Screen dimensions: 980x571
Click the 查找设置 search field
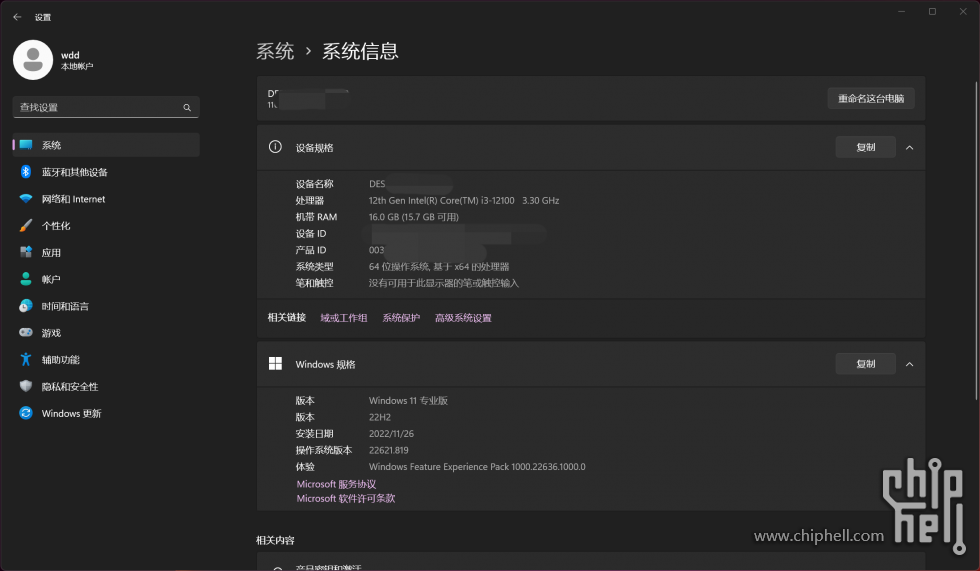point(106,107)
